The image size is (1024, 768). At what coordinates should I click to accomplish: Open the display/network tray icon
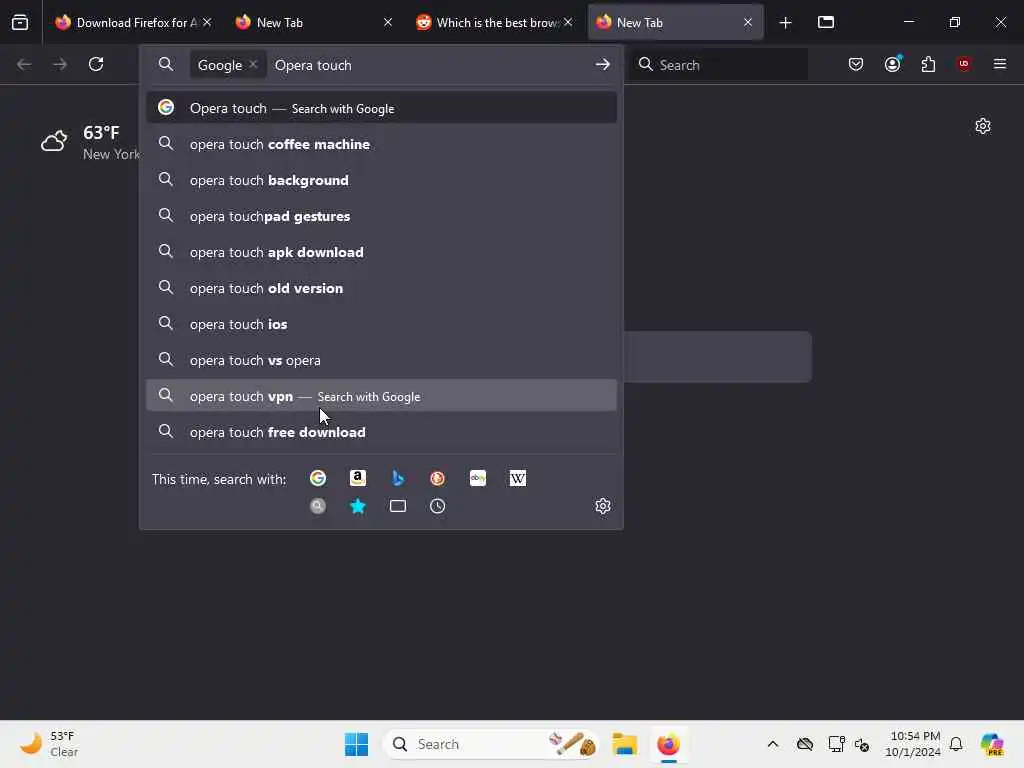837,744
